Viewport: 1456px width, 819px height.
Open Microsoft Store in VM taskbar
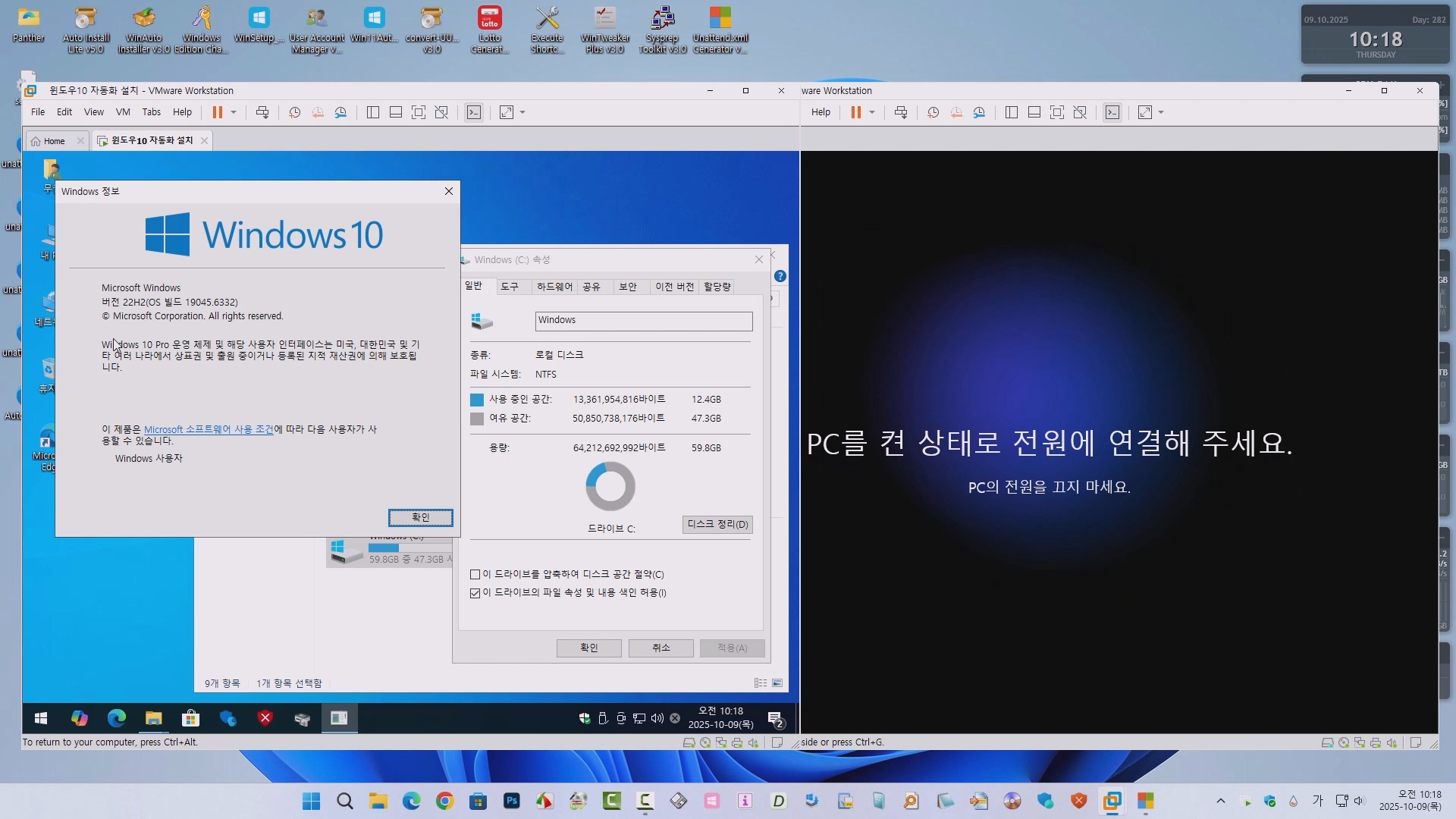point(190,718)
